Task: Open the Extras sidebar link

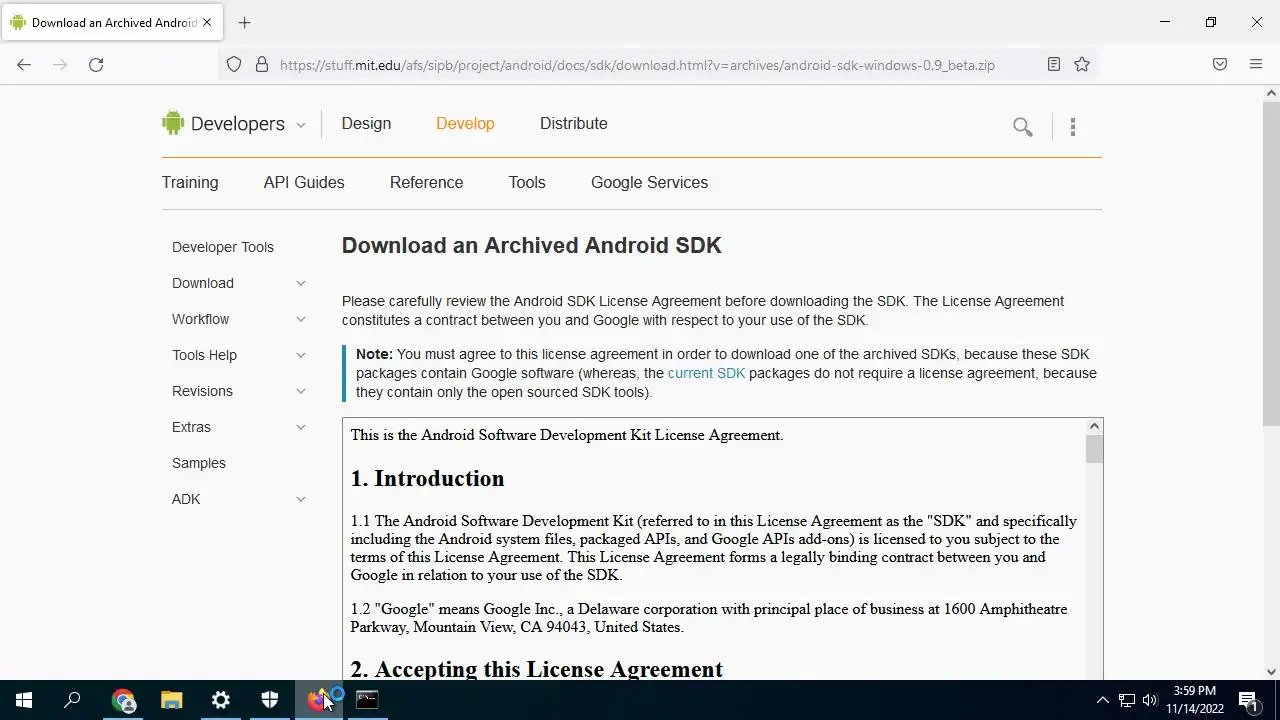Action: coord(191,427)
